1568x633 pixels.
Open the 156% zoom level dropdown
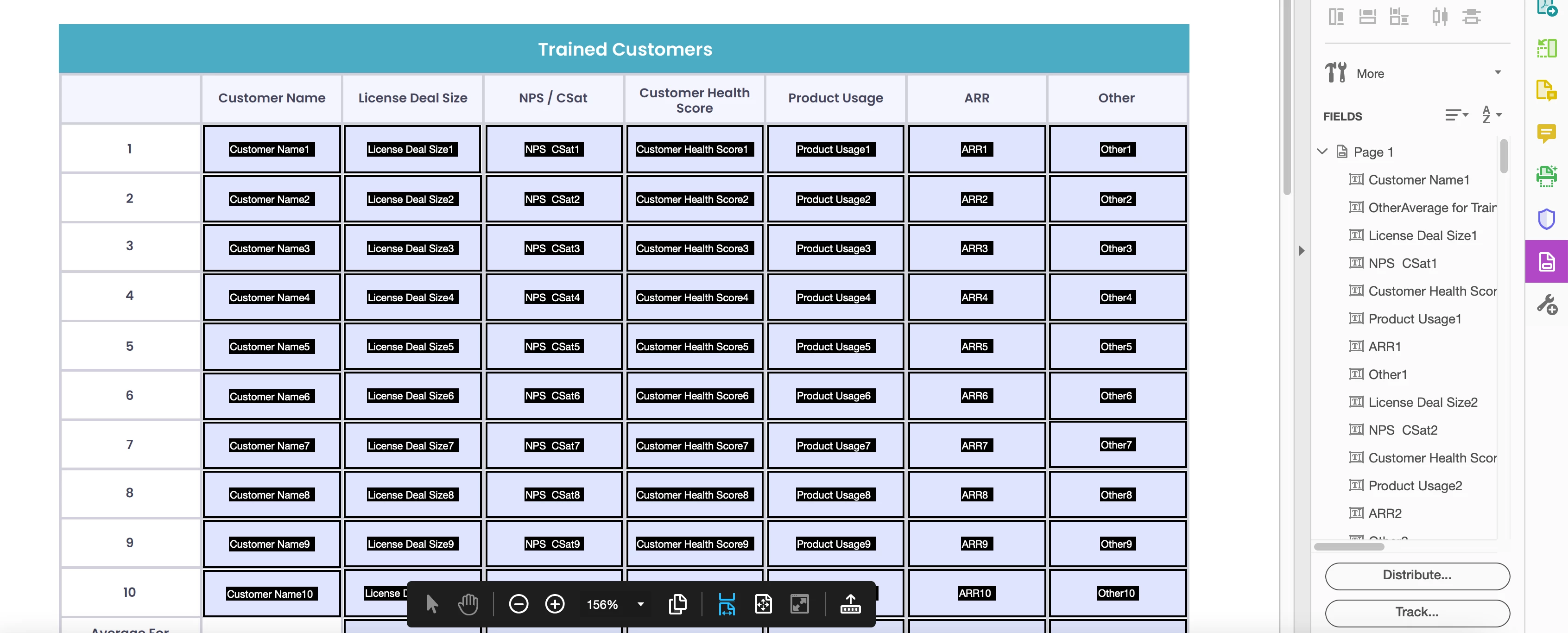[640, 604]
